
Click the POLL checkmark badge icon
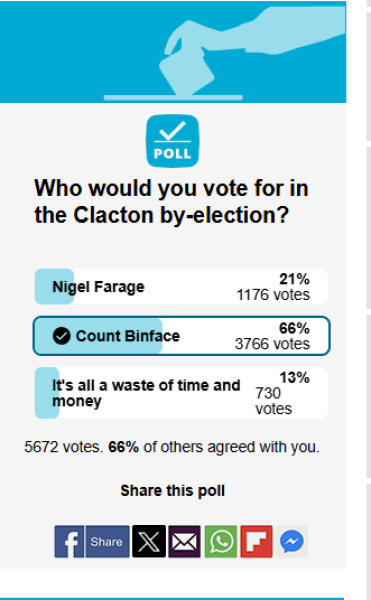[x=172, y=141]
